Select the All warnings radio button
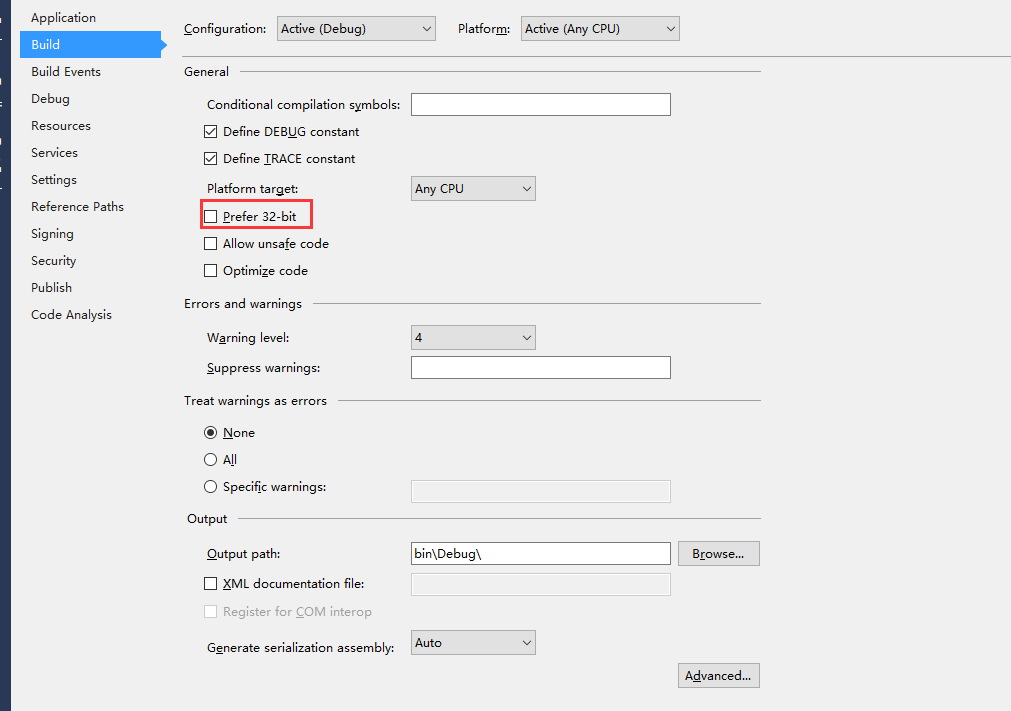The width and height of the screenshot is (1011, 711). 210,460
